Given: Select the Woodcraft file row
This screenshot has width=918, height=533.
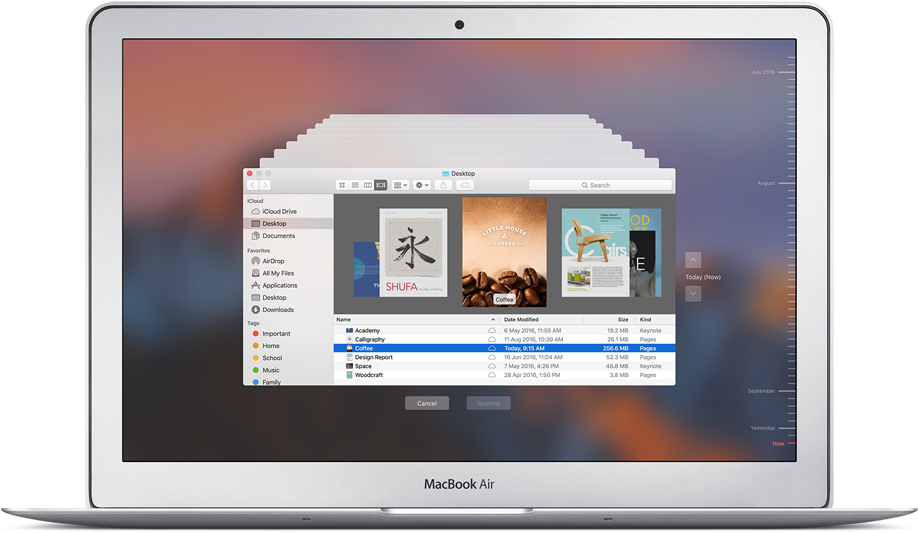Looking at the screenshot, I should (x=504, y=375).
